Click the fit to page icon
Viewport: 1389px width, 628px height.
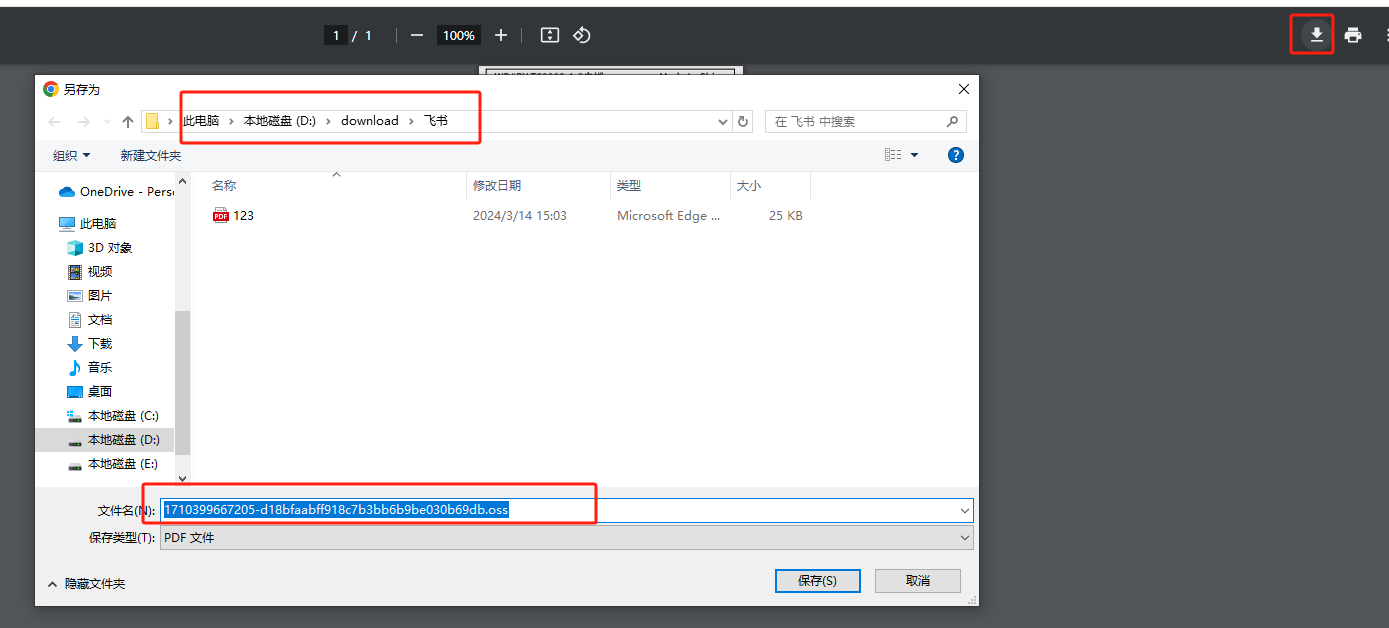(x=549, y=35)
